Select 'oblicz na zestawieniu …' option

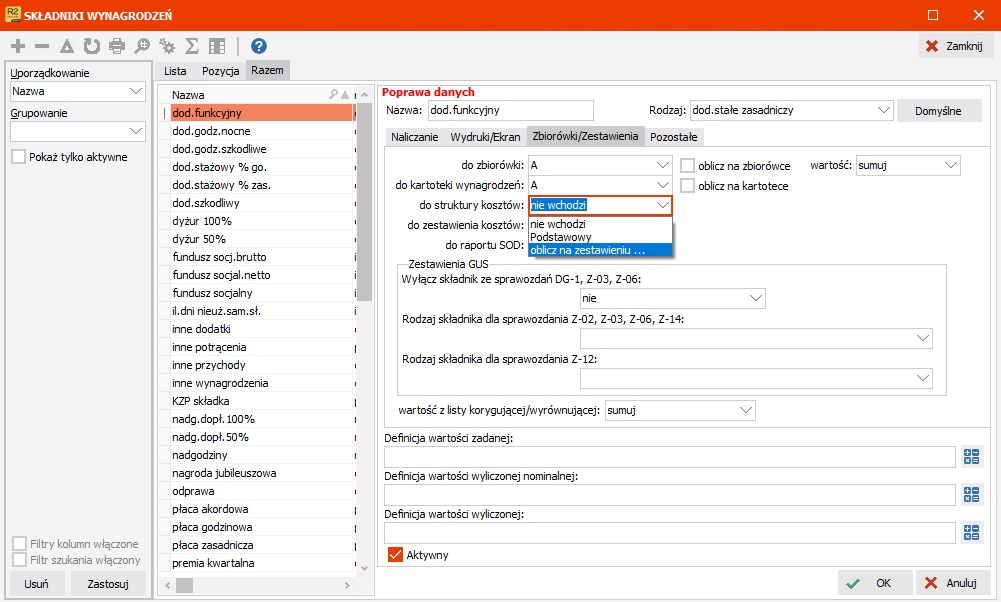tap(600, 250)
